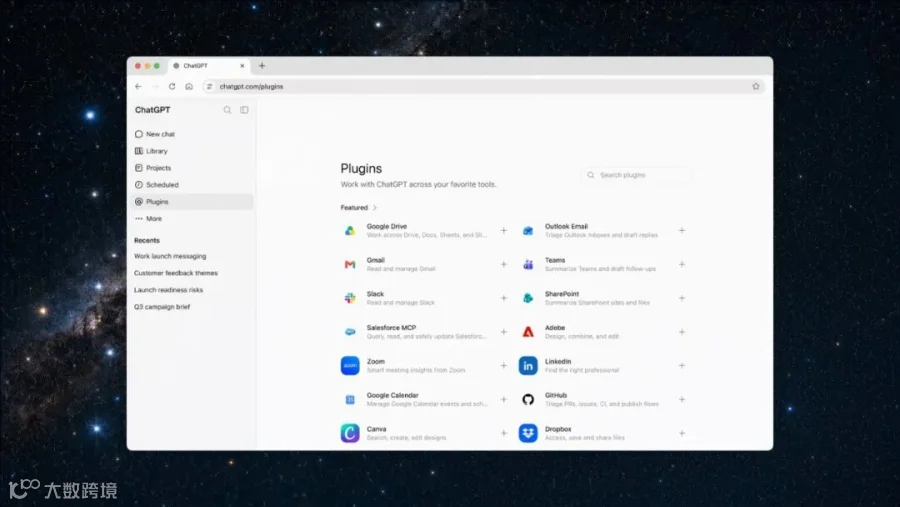
Task: Expand the Featured section chevron
Action: [x=375, y=208]
